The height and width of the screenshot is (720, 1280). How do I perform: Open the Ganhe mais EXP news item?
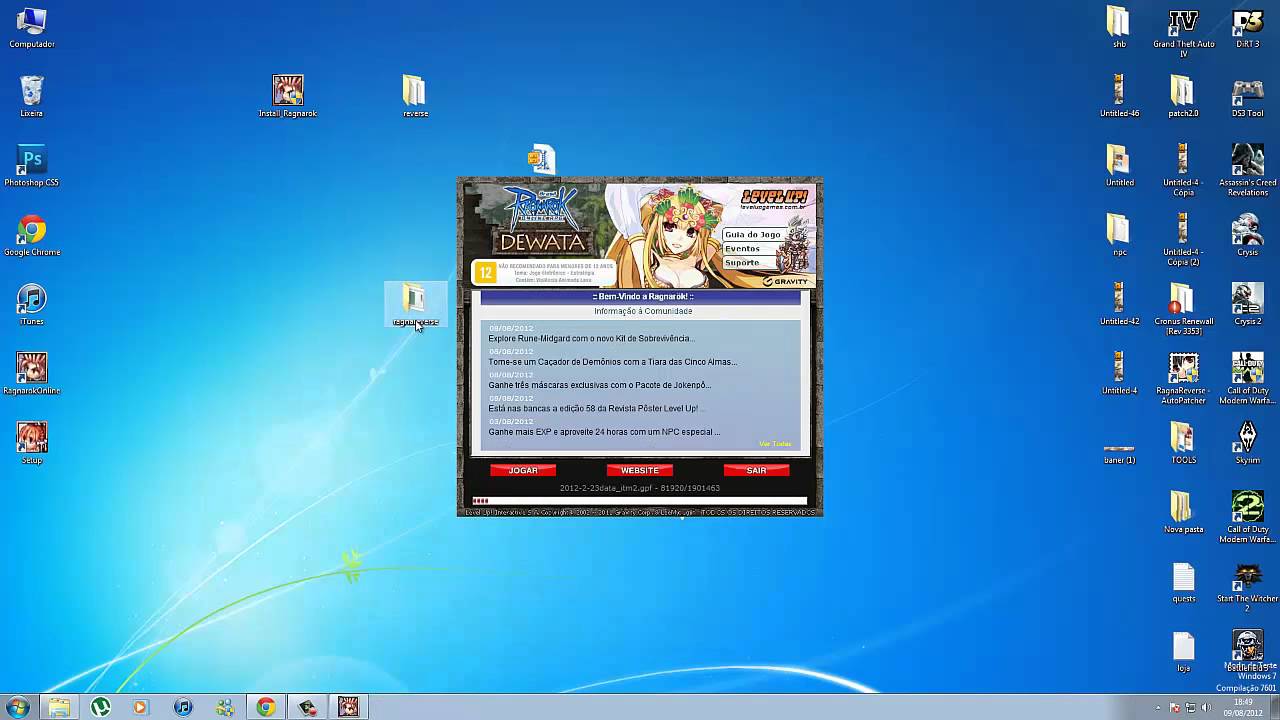coord(604,432)
